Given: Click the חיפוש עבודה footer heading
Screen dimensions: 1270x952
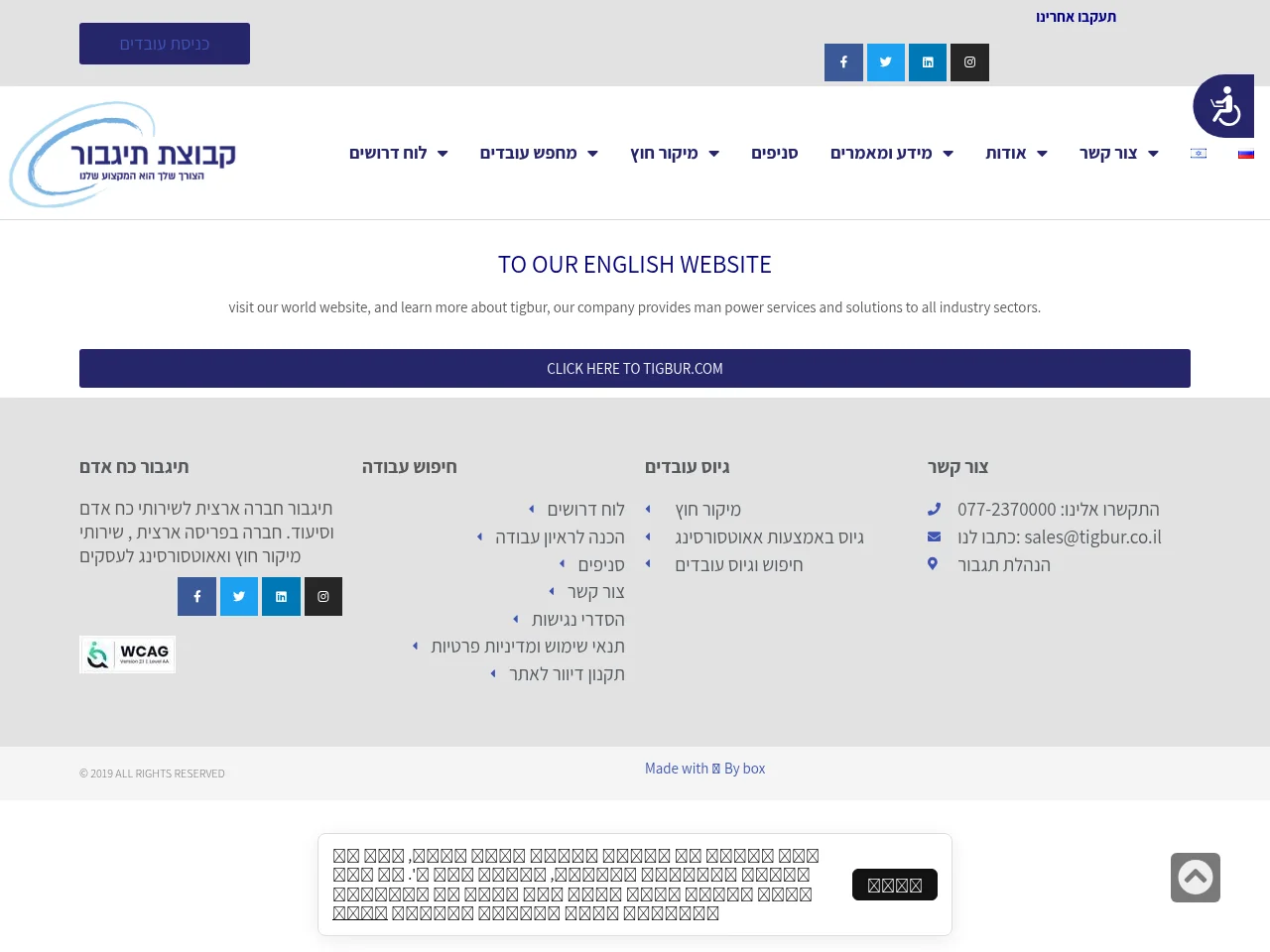Looking at the screenshot, I should pos(410,466).
